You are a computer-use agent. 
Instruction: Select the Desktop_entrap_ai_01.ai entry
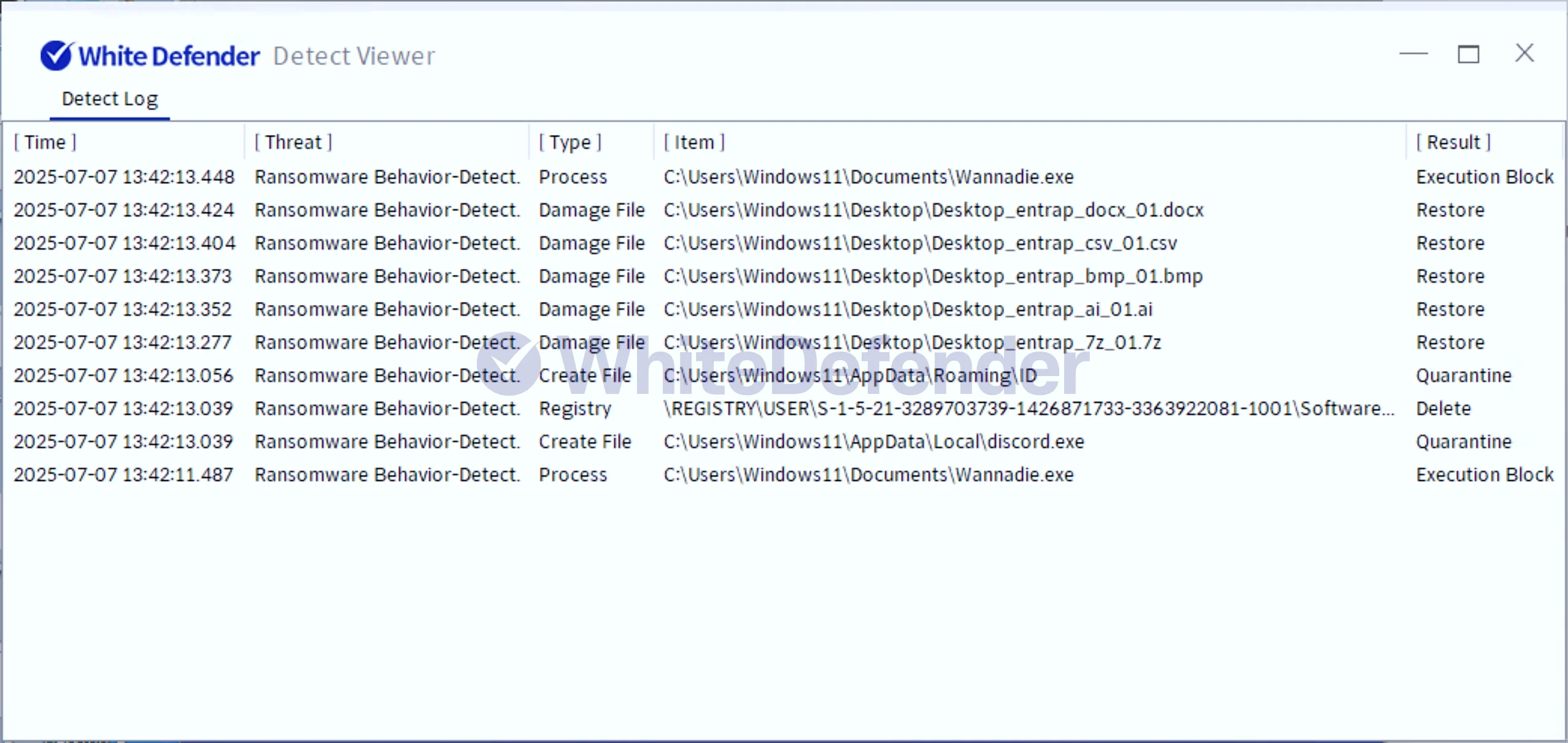point(907,310)
